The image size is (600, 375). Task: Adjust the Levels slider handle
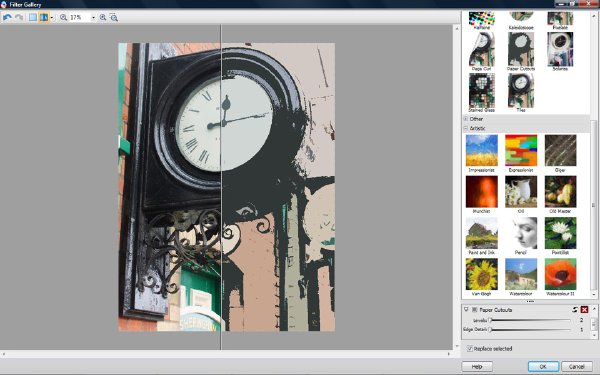point(490,320)
